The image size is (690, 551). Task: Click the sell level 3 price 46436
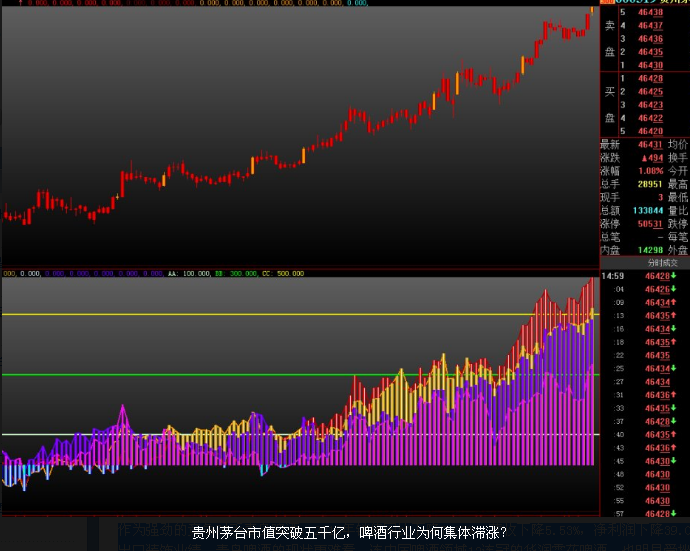650,39
